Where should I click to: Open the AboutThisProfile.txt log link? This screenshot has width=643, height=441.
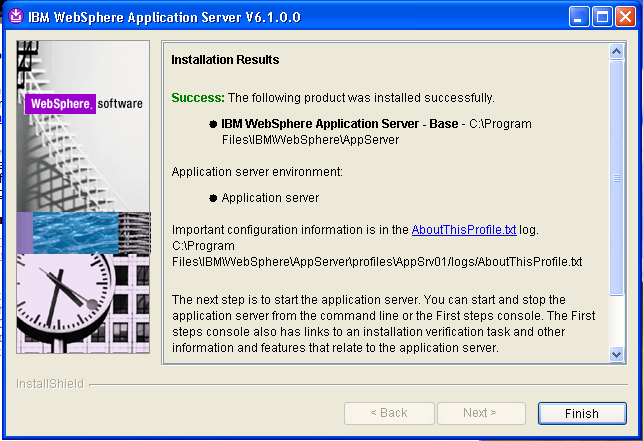click(464, 230)
